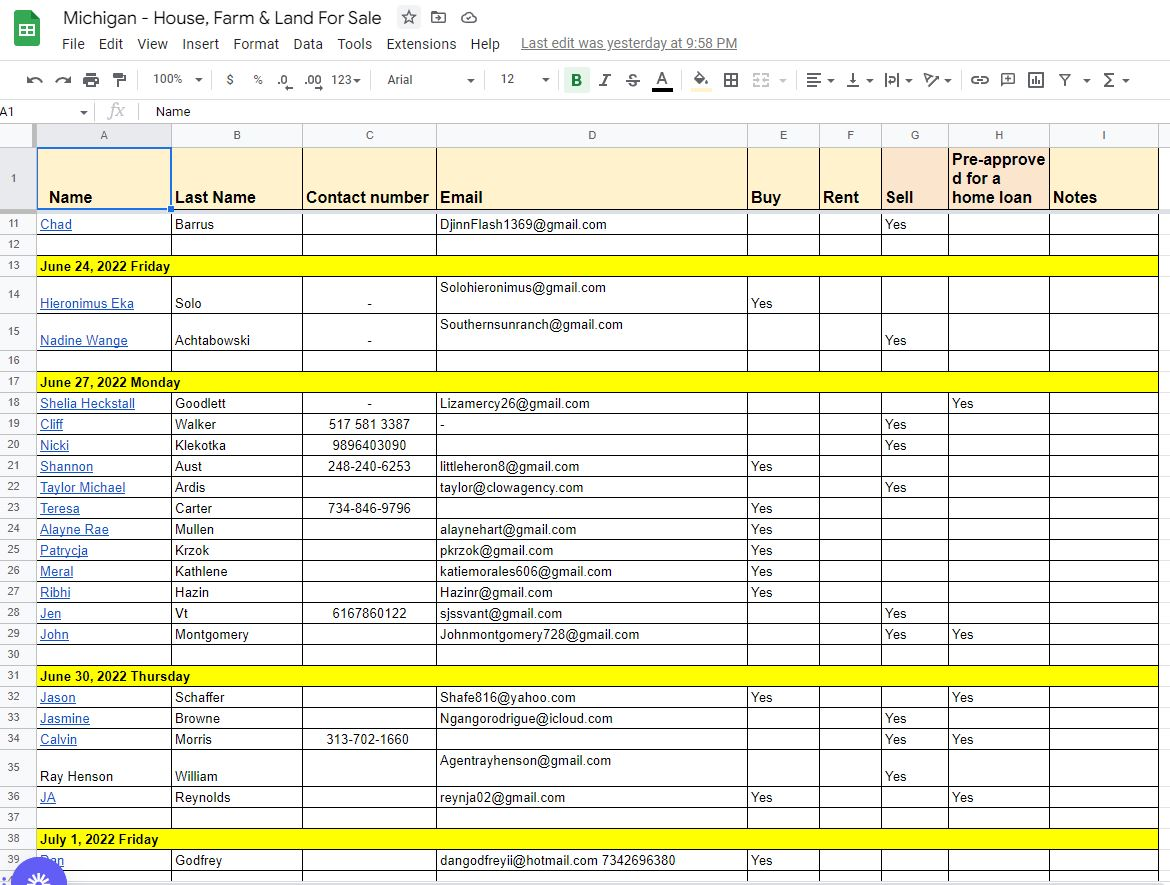Open text rotation dropdown

coord(937,80)
